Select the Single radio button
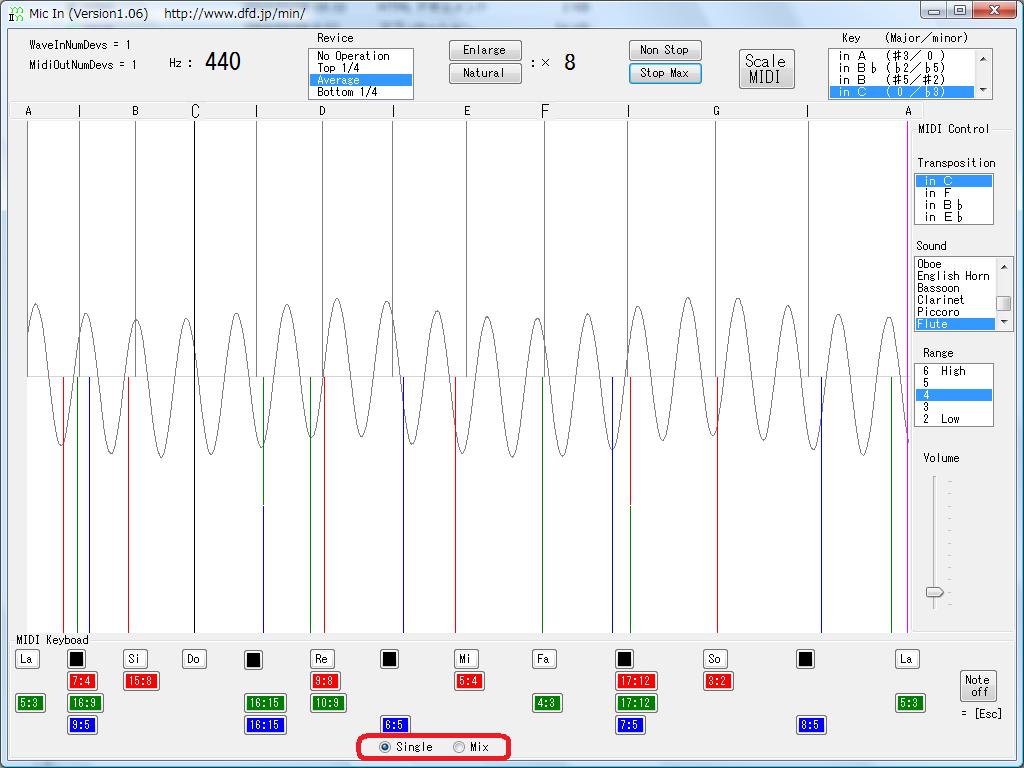The width and height of the screenshot is (1024, 768). 406,747
